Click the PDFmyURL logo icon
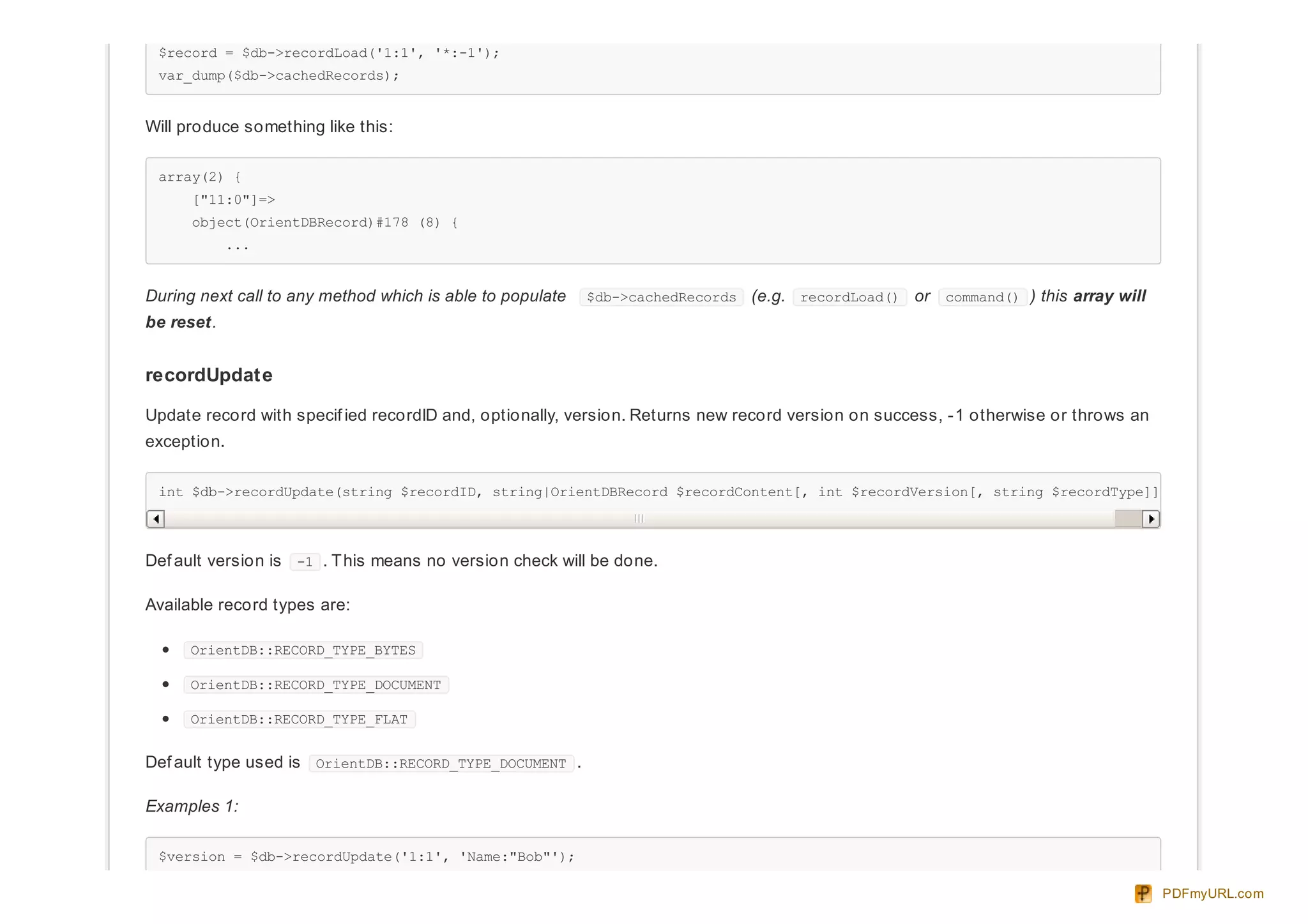 1143,893
